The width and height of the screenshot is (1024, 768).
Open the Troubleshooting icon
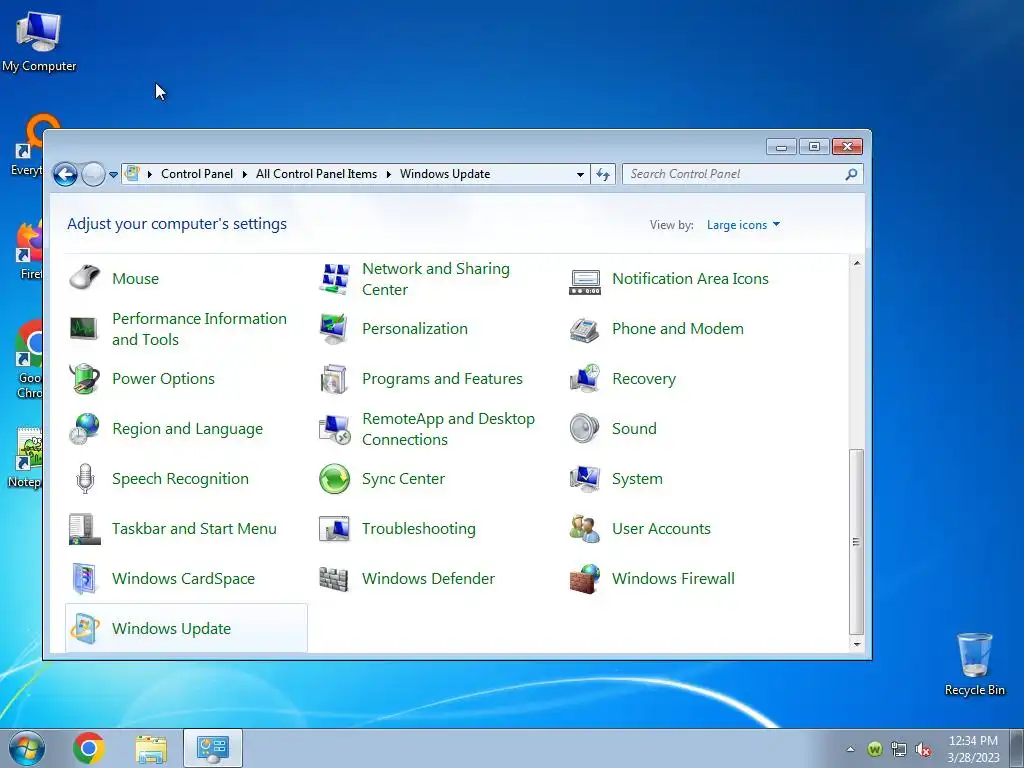tap(334, 529)
